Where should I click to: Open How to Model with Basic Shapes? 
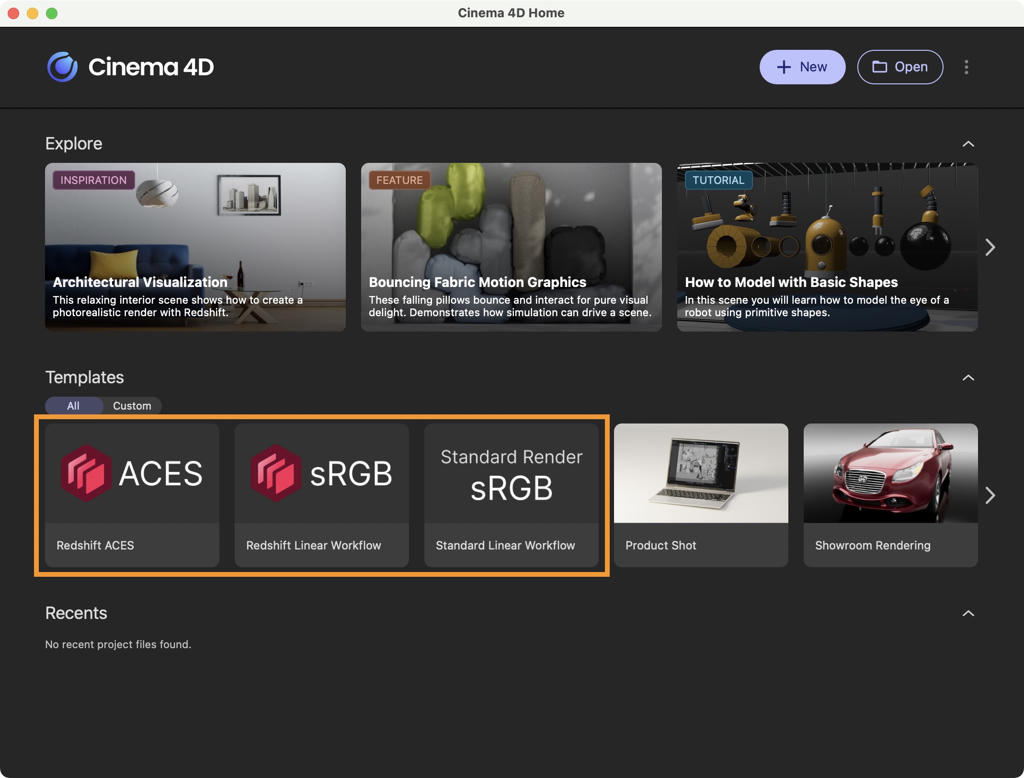[827, 247]
